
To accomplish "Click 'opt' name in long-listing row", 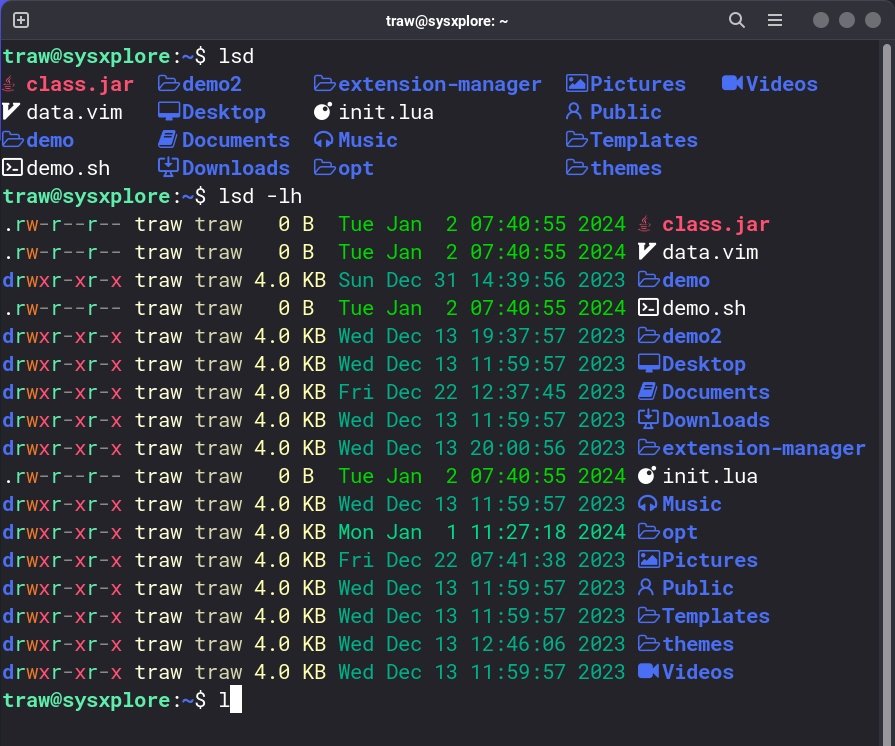I will coord(680,531).
